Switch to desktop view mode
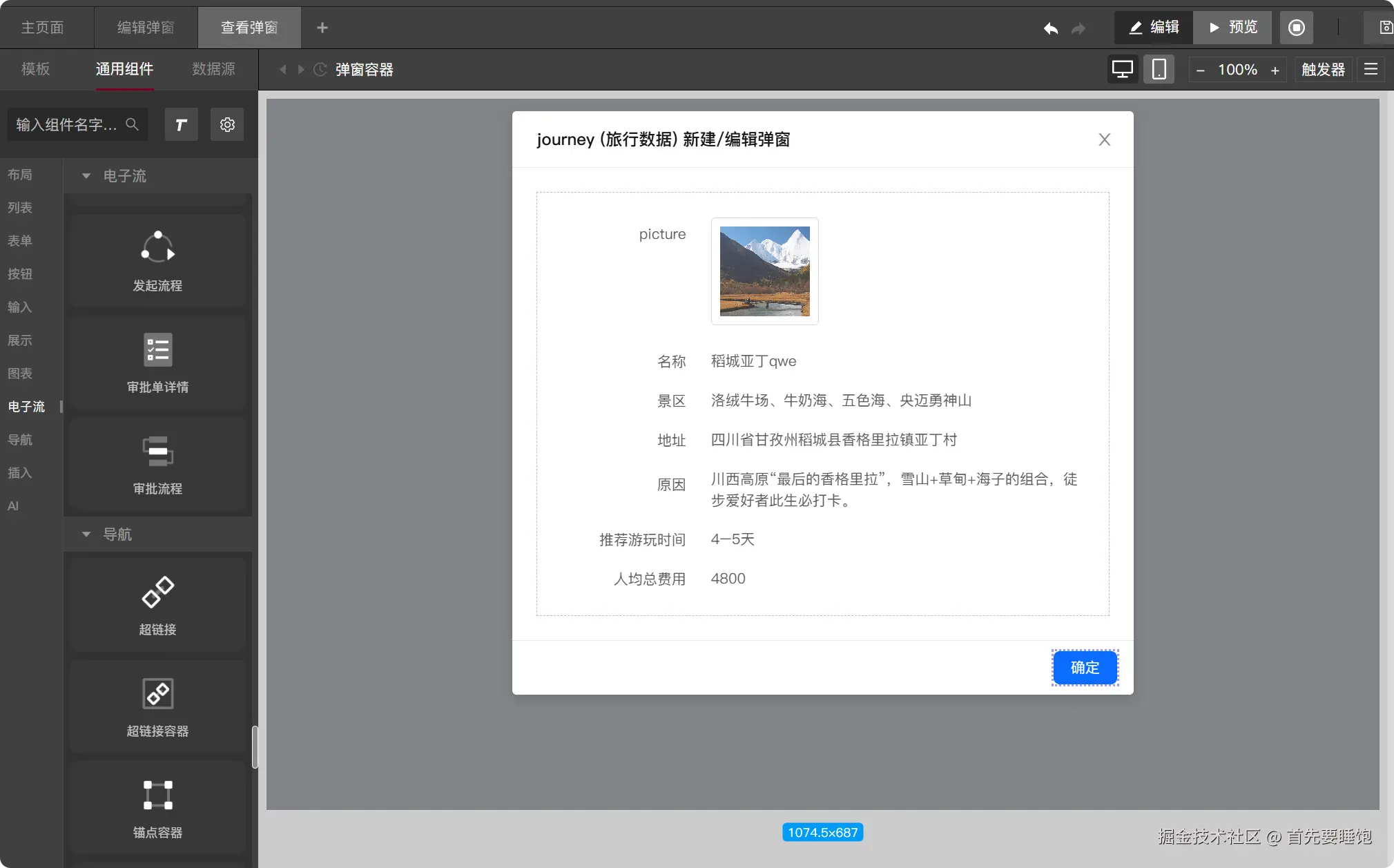This screenshot has height=868, width=1394. pyautogui.click(x=1122, y=70)
